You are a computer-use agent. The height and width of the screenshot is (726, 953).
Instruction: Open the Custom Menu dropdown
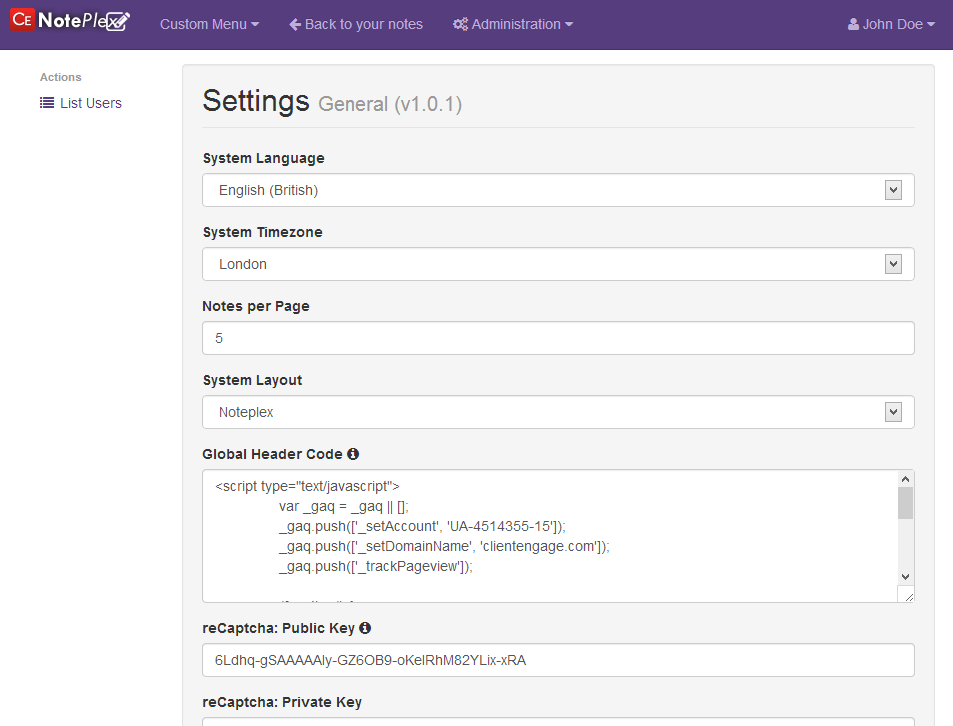point(209,24)
